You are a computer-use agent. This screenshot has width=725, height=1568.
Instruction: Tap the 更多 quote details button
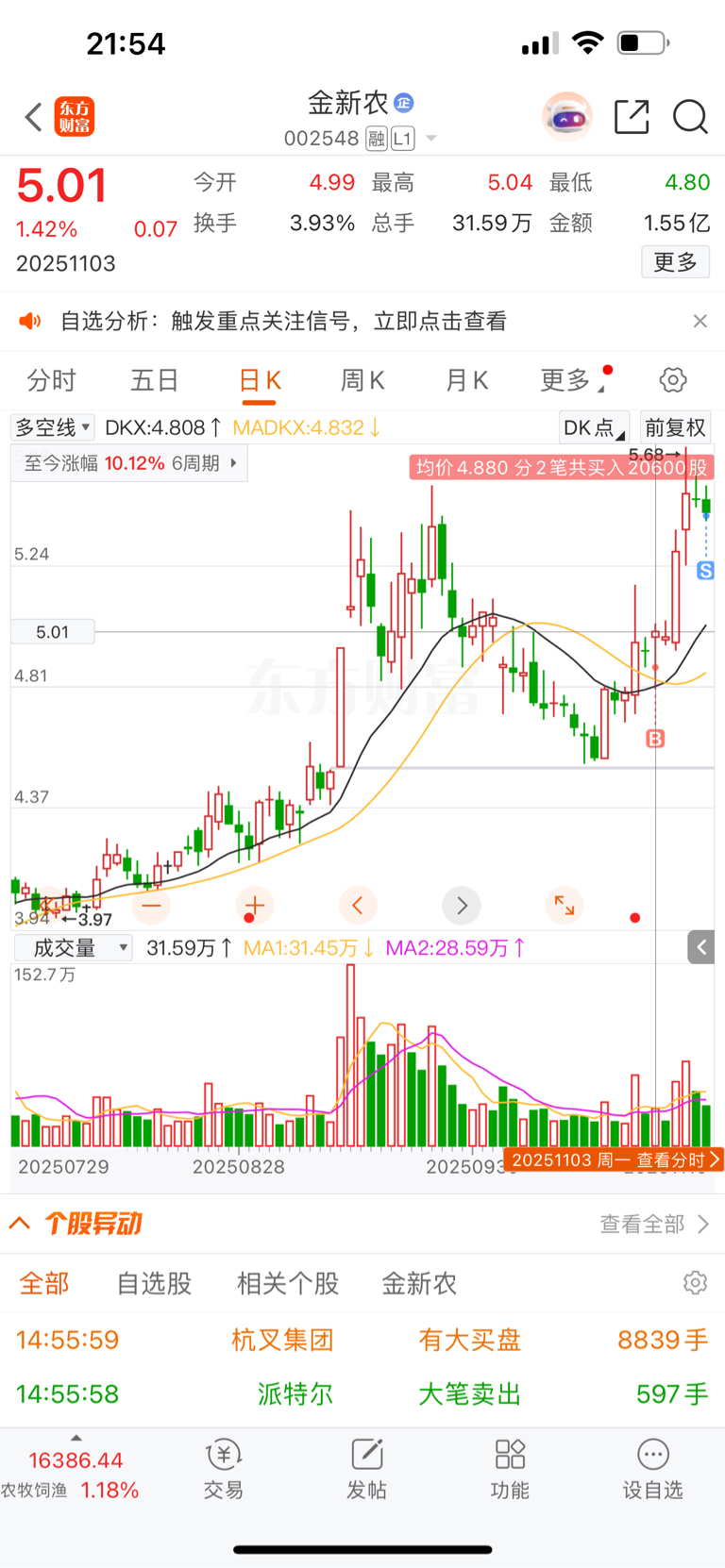pyautogui.click(x=675, y=262)
